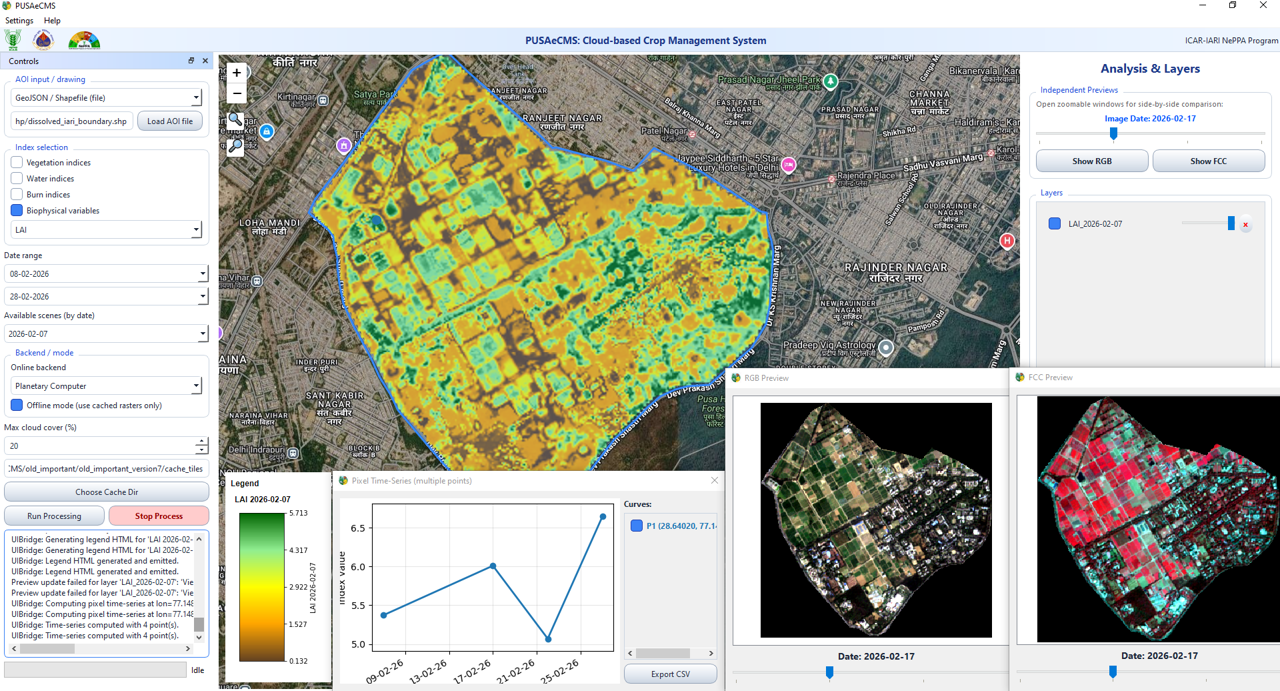Open the GeoJSON / Shapefile AOI dropdown
1280x691 pixels.
pos(106,98)
